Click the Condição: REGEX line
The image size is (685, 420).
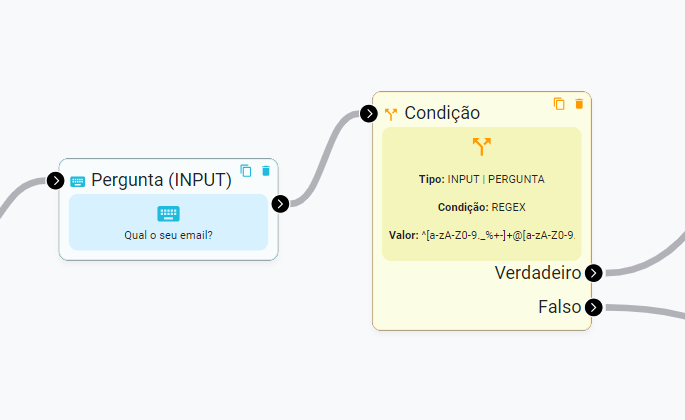[482, 207]
